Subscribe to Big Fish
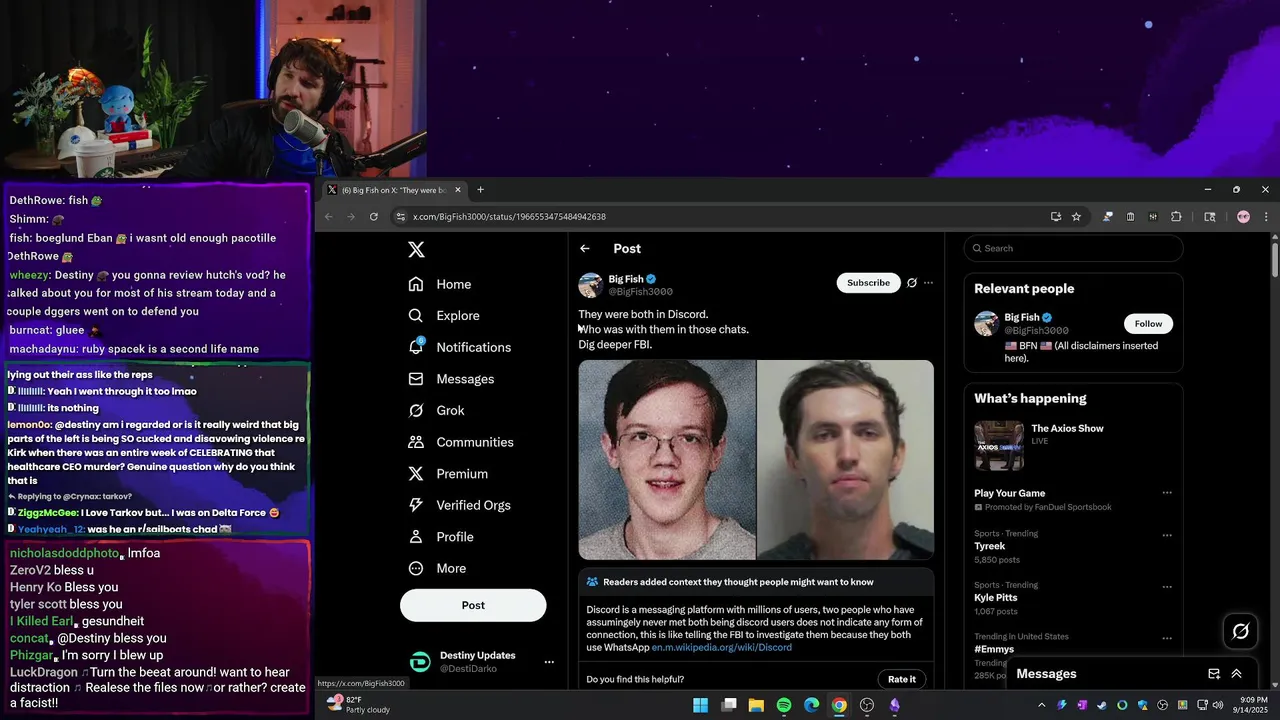 868,283
